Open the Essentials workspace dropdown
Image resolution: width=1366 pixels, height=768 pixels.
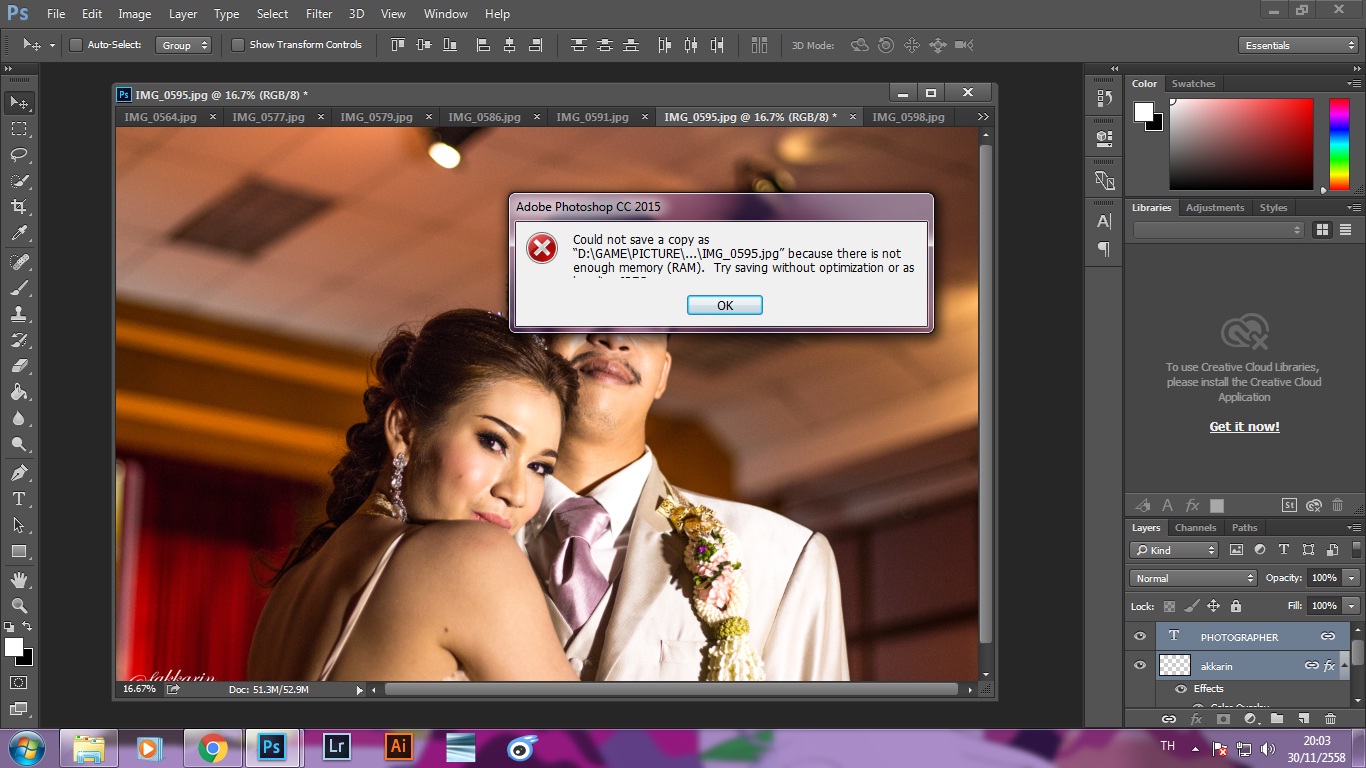[x=1298, y=45]
